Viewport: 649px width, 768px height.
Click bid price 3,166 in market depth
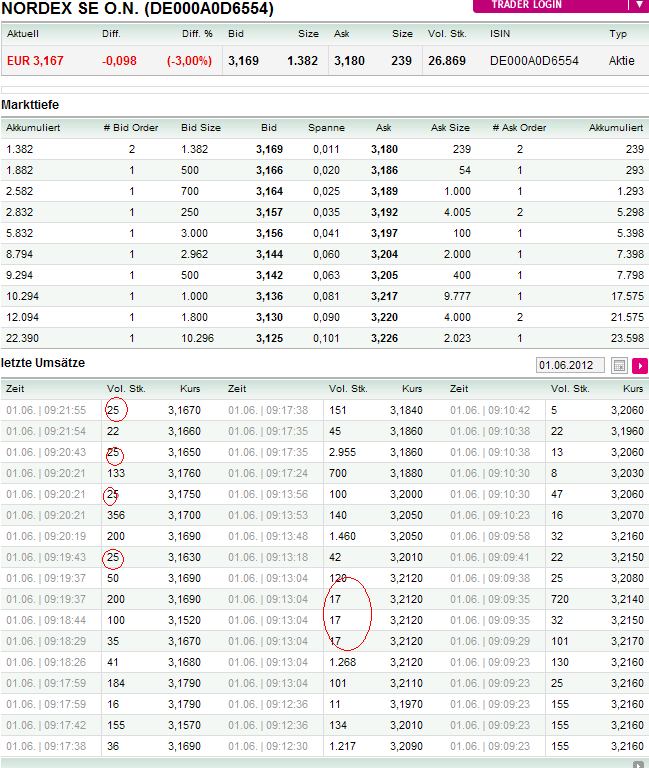coord(269,170)
